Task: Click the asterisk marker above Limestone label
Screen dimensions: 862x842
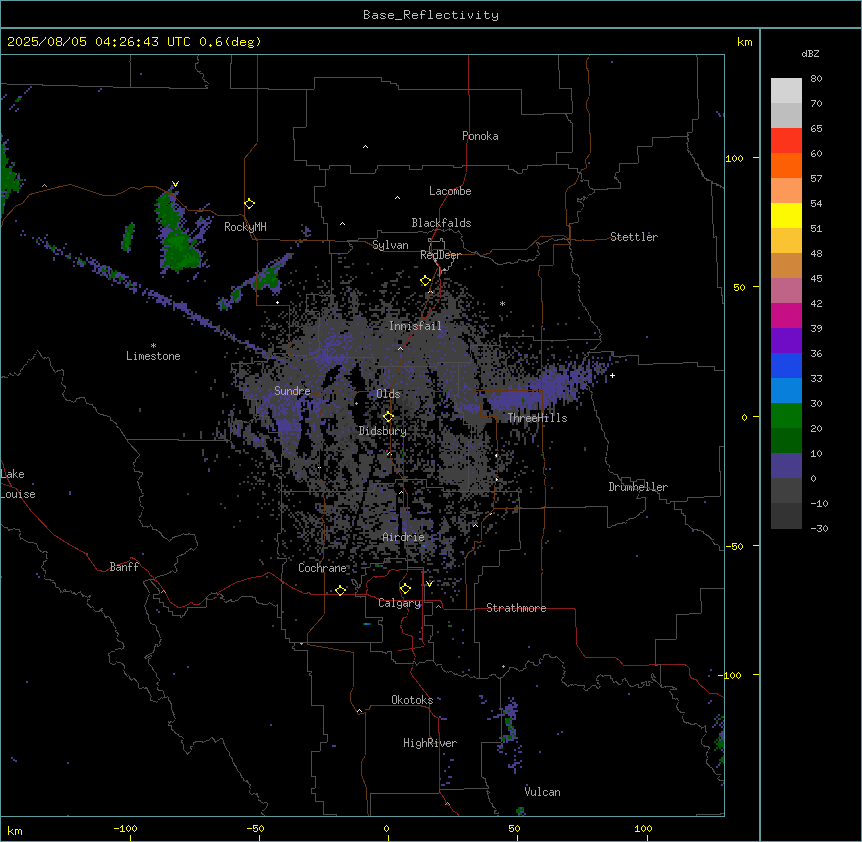Action: pyautogui.click(x=153, y=346)
